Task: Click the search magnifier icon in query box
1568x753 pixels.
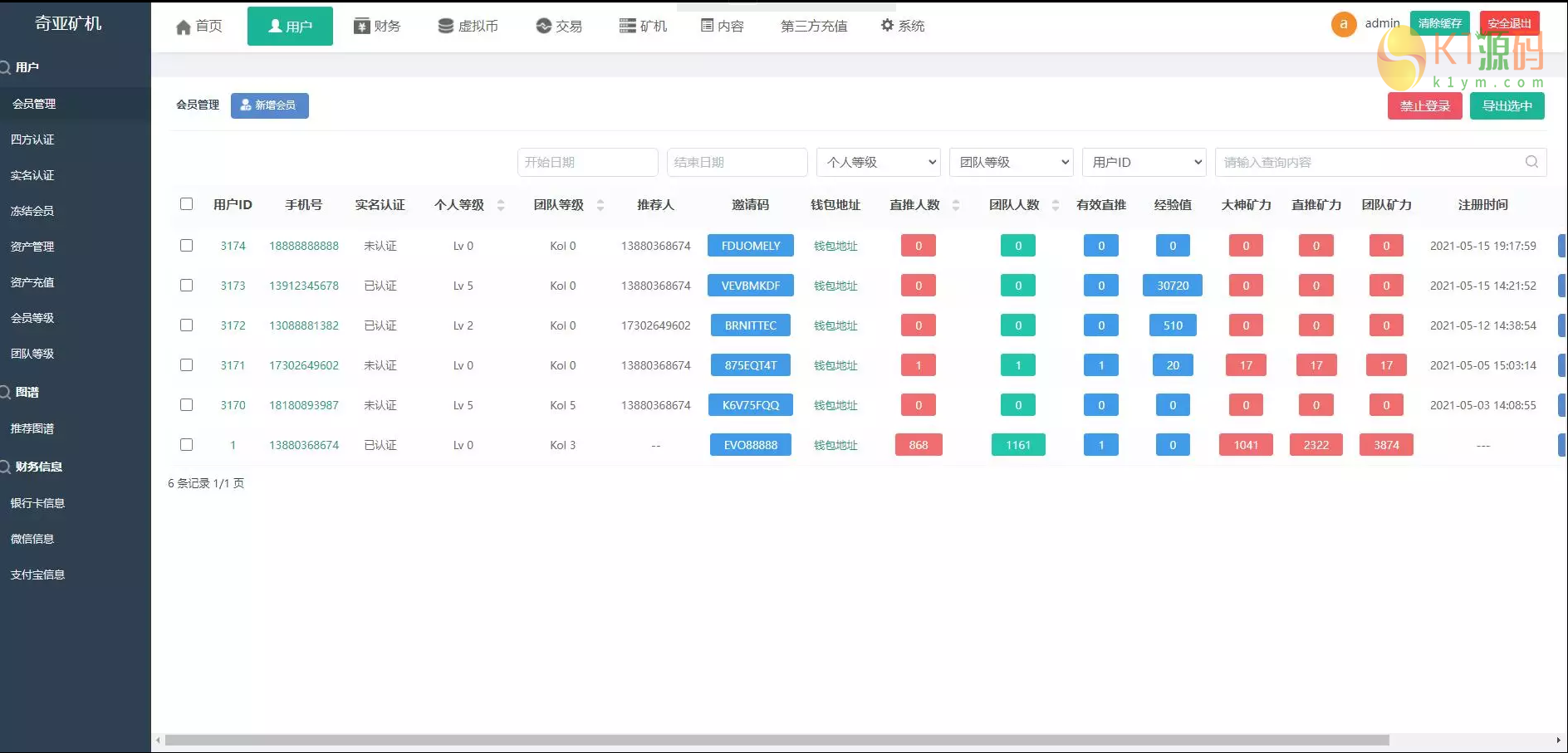Action: [1531, 162]
